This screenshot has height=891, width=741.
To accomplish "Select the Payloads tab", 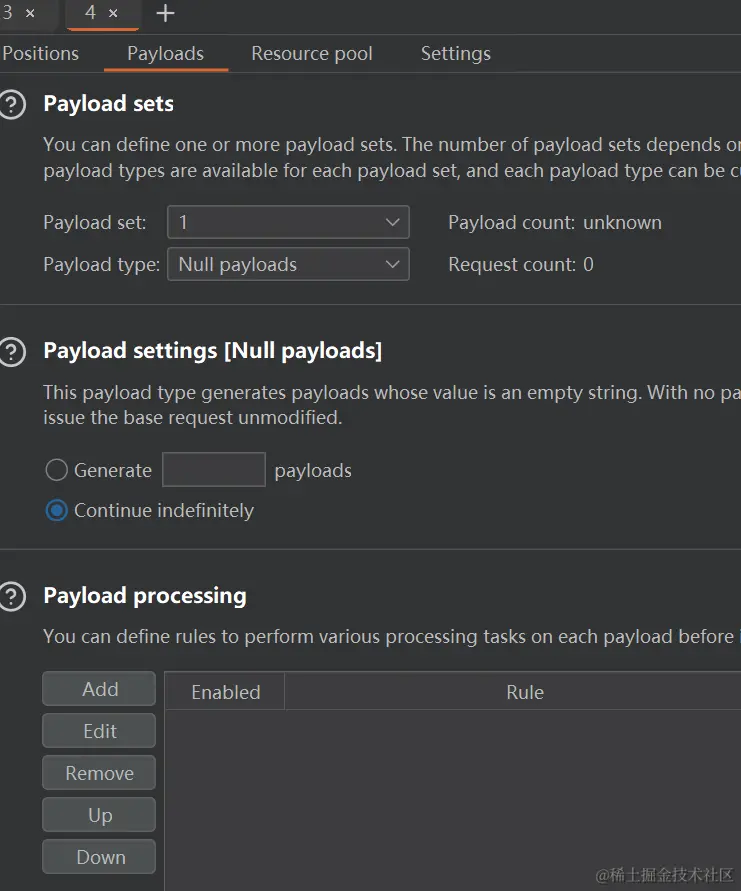I will 165,53.
